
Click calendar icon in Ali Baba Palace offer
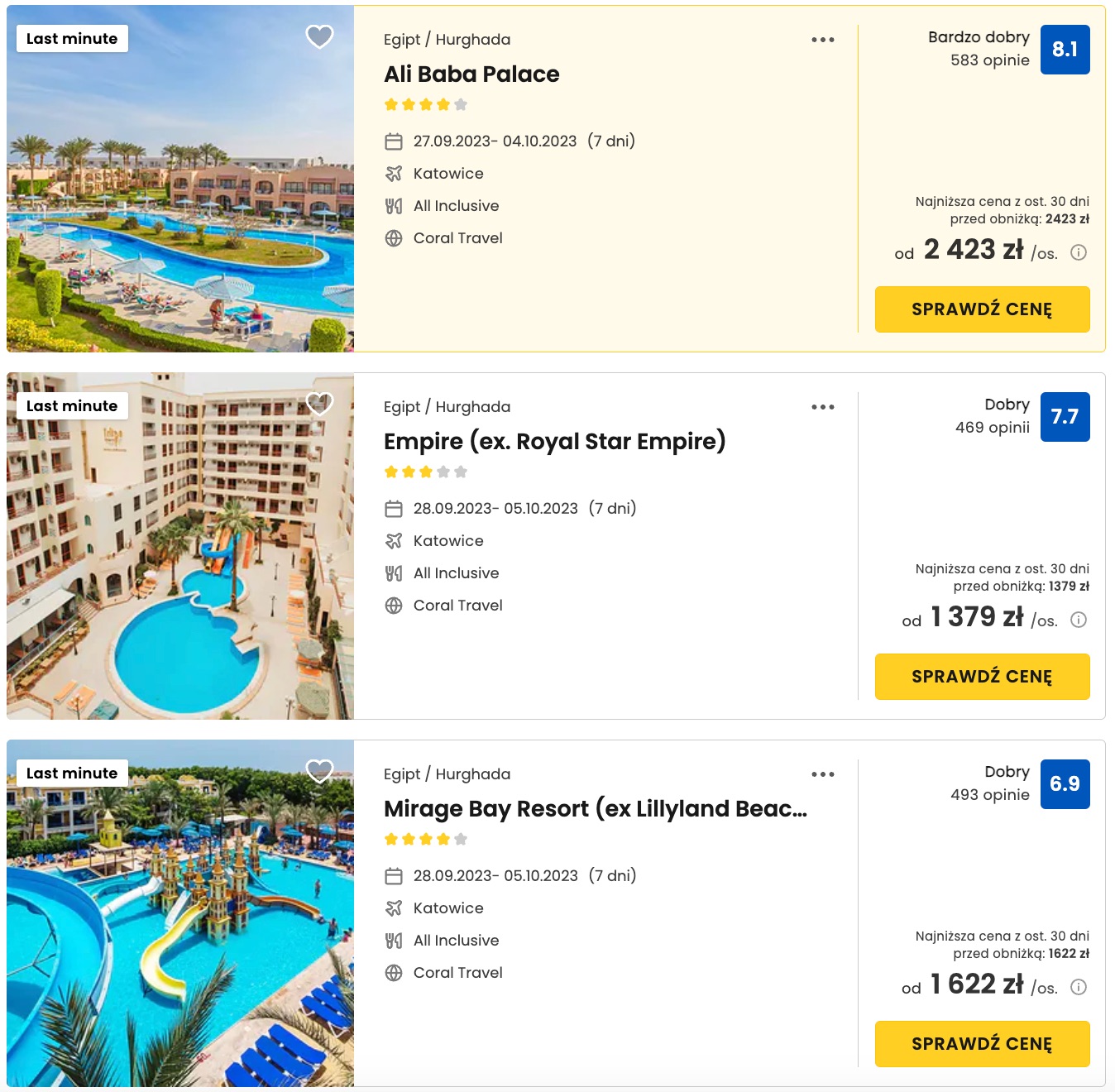[x=394, y=141]
